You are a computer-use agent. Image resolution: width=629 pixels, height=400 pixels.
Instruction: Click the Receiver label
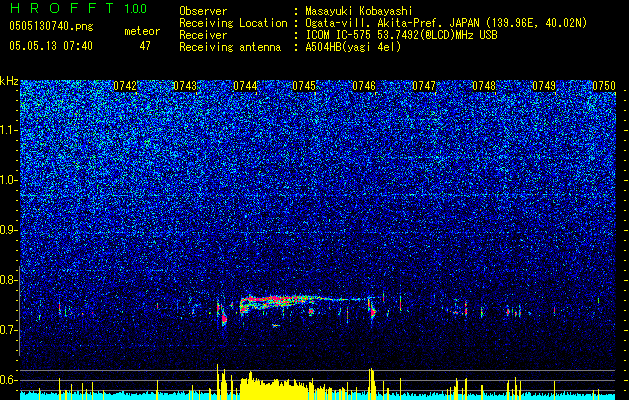pos(203,35)
